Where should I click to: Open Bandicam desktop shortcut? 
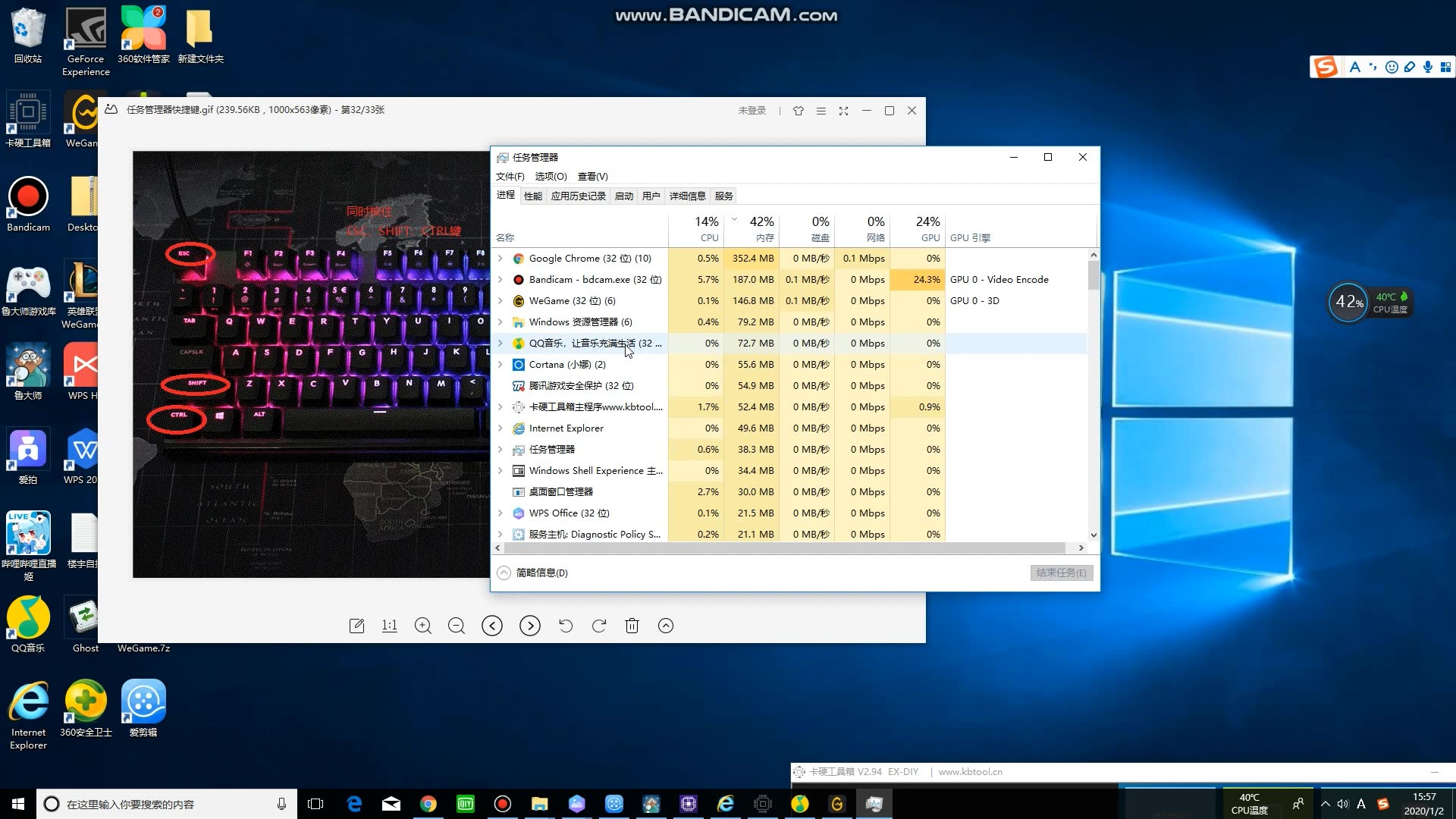click(x=28, y=205)
